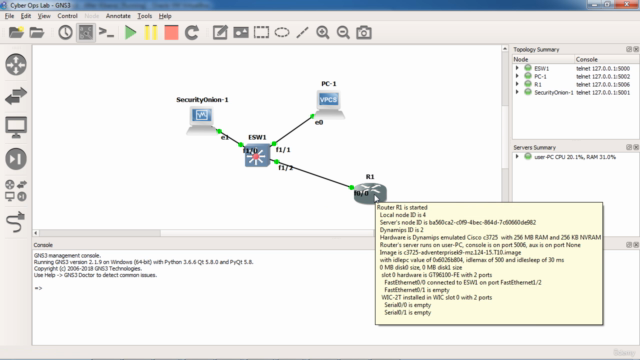This screenshot has height=360, width=640.
Task: Expand R1 node in Topology Summary
Action: (x=517, y=84)
